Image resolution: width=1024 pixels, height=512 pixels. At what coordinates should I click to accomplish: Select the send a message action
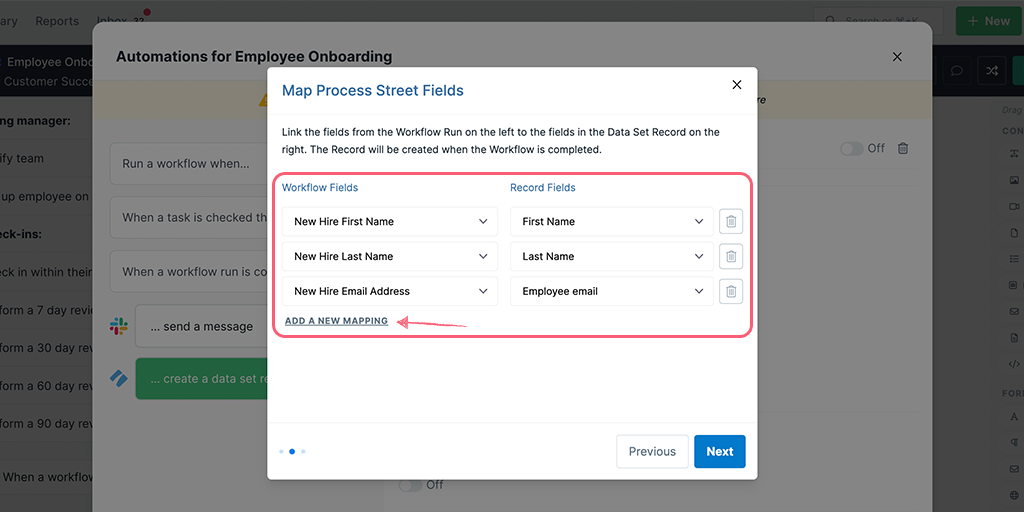coord(202,326)
